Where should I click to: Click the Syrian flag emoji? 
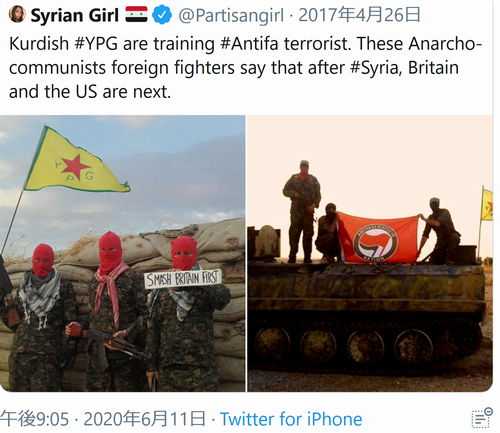pos(136,15)
